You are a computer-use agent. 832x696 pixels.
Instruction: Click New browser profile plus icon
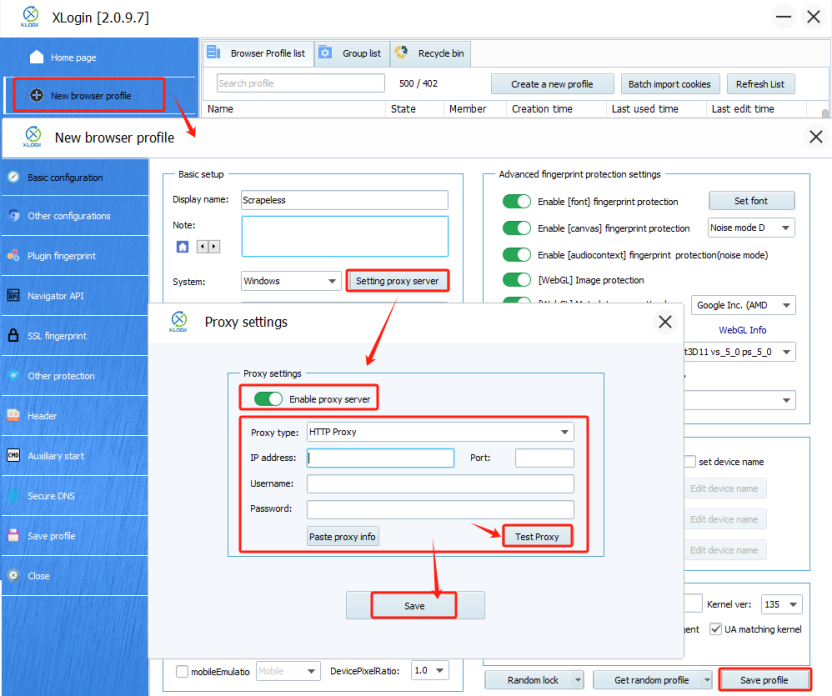37,95
